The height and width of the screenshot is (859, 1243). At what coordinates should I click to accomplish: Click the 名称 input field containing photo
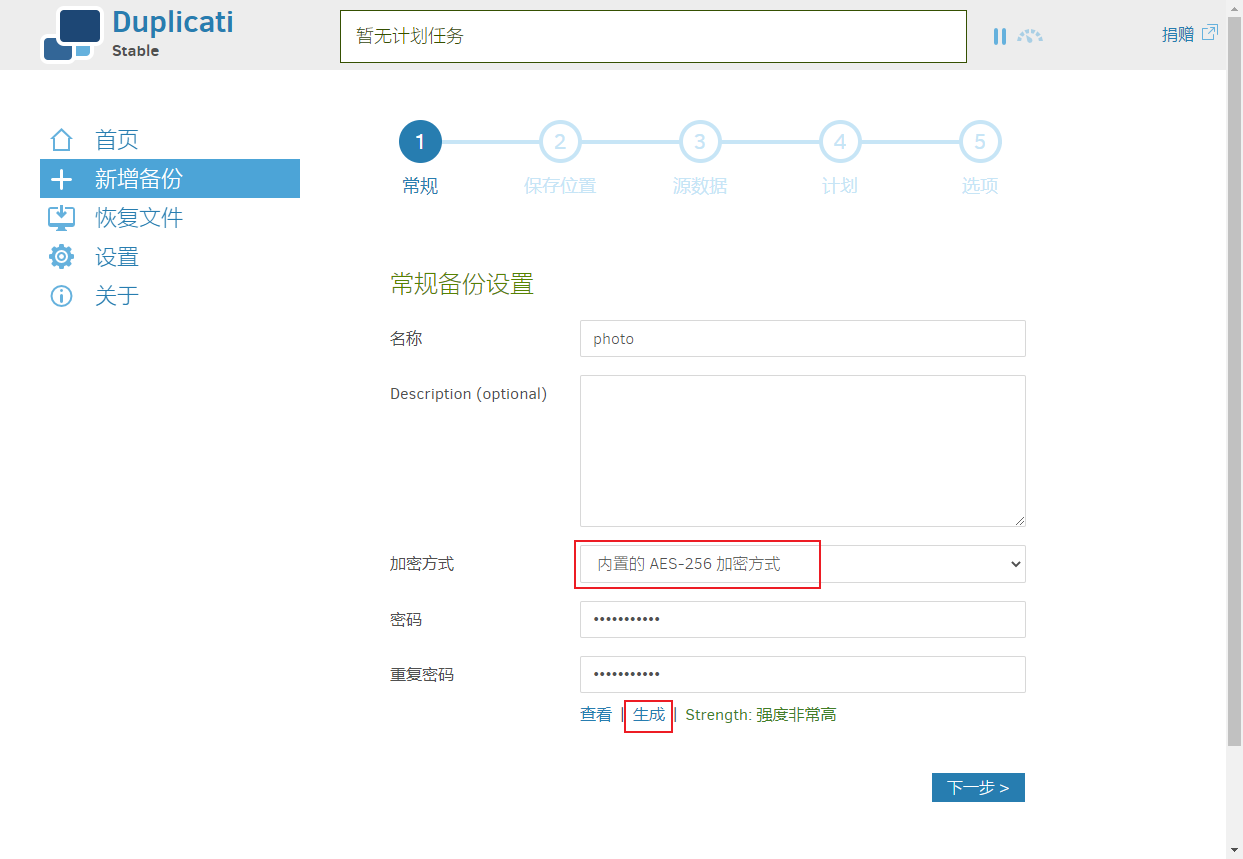pos(803,338)
